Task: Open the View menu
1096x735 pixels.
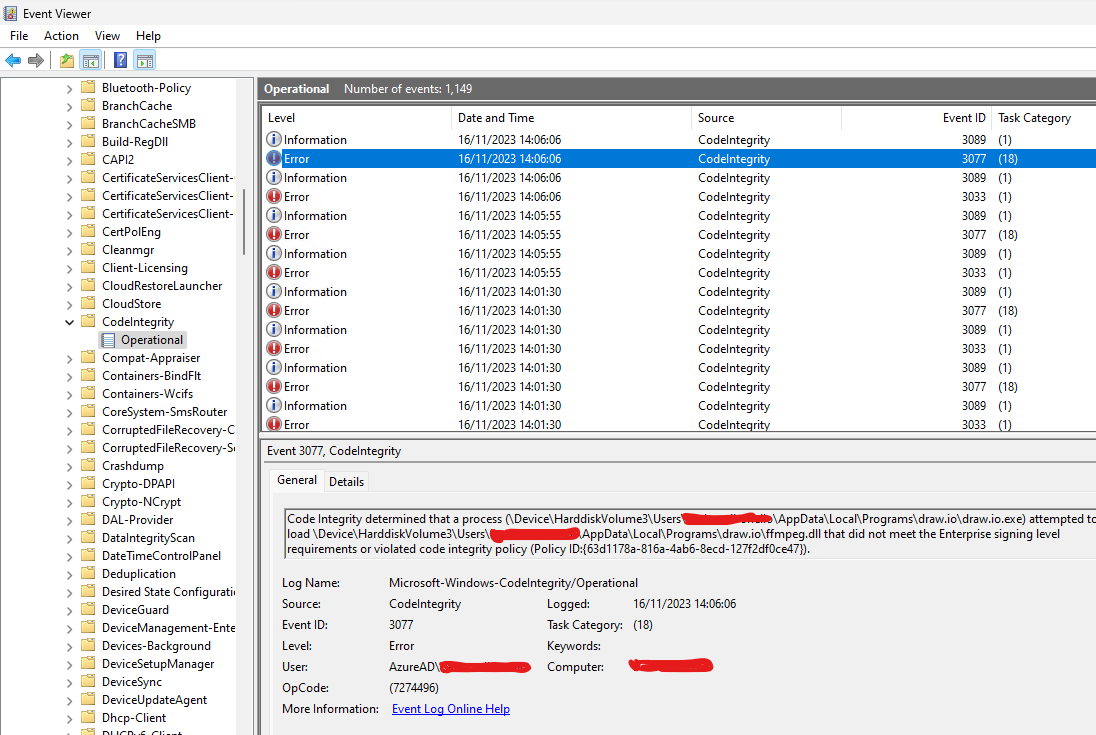Action: [107, 36]
